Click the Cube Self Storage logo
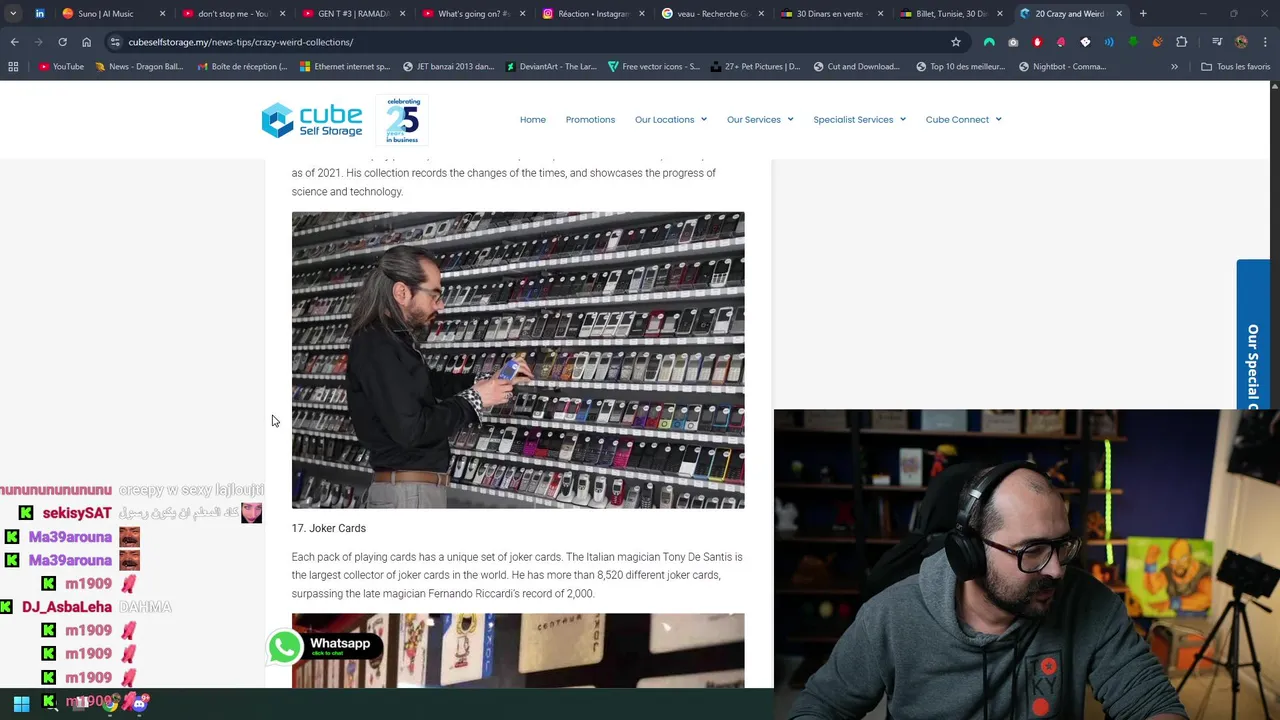This screenshot has height=720, width=1280. (312, 120)
